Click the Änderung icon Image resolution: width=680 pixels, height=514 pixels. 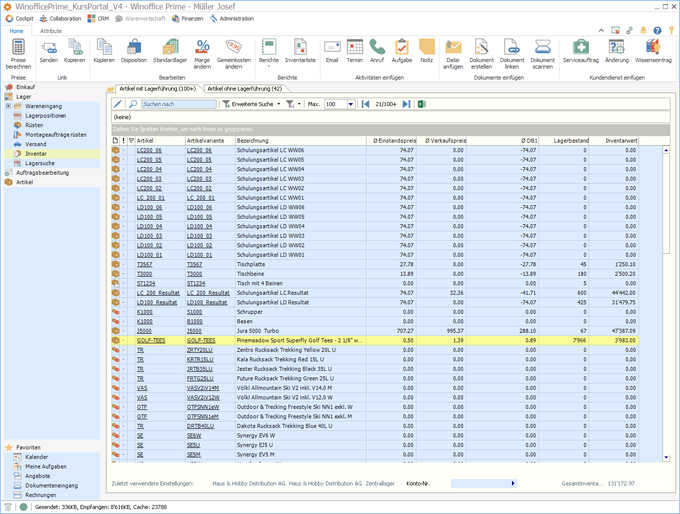tap(617, 47)
